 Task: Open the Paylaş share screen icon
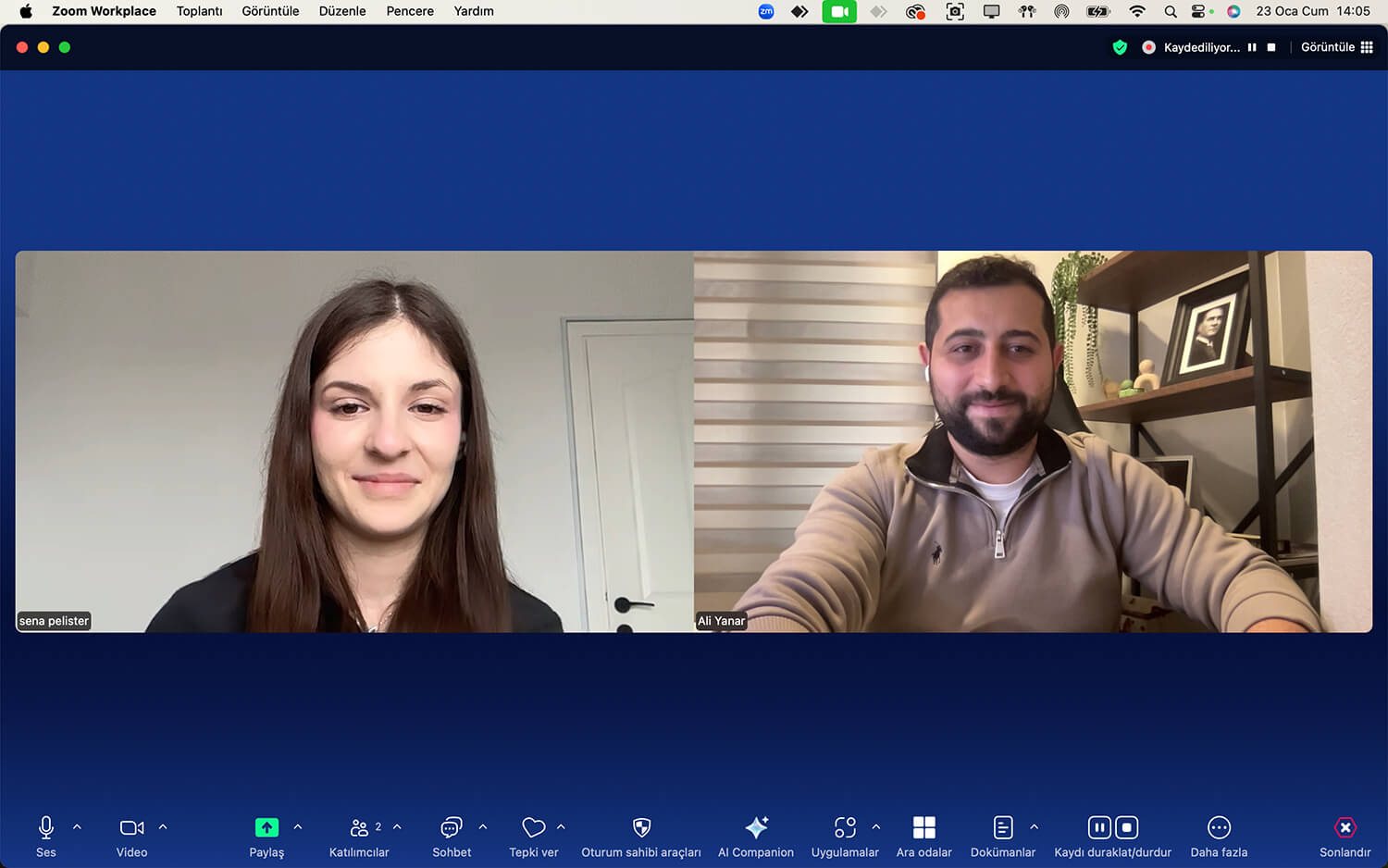tap(266, 827)
